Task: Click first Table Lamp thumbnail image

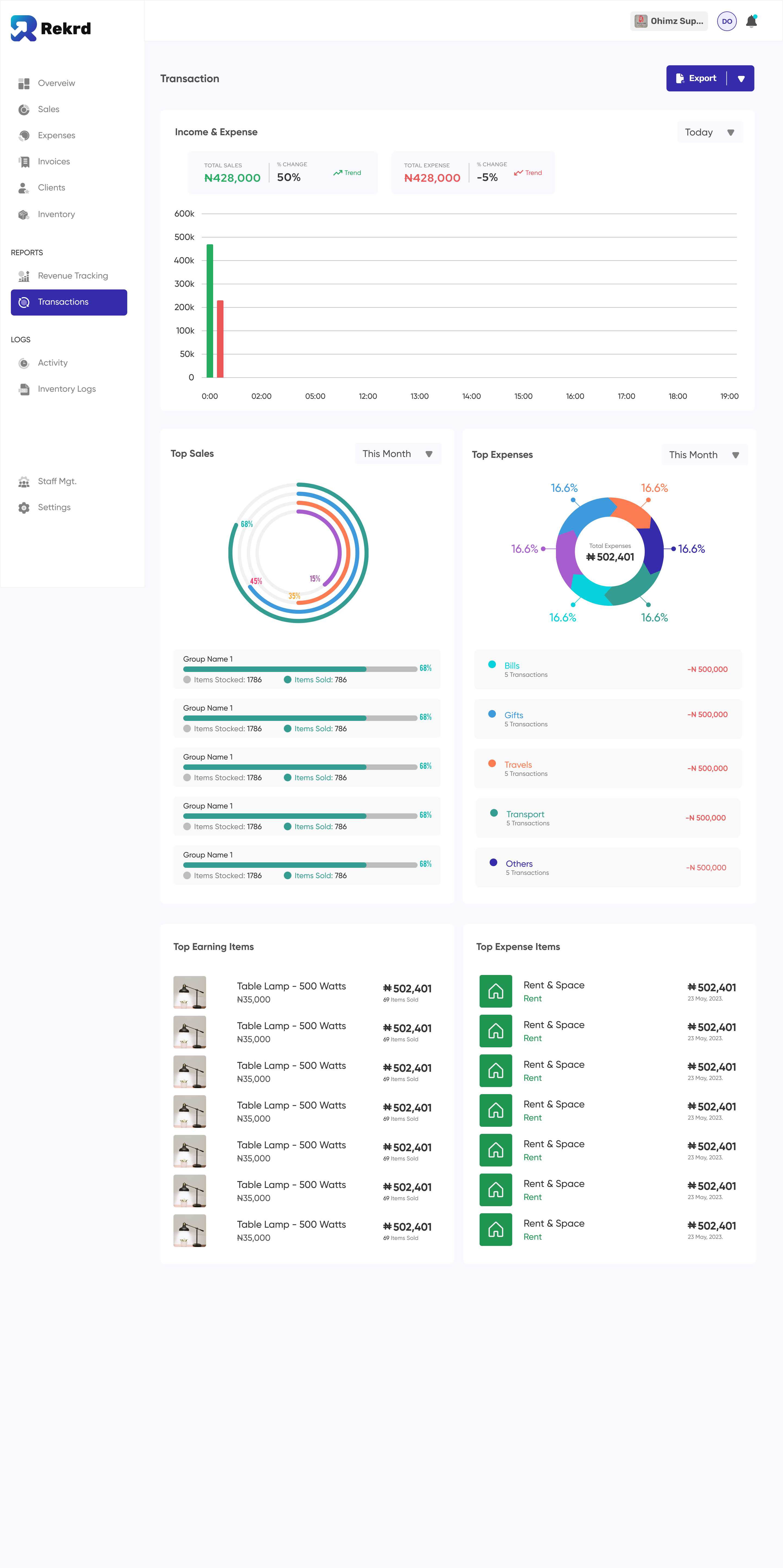Action: [190, 992]
